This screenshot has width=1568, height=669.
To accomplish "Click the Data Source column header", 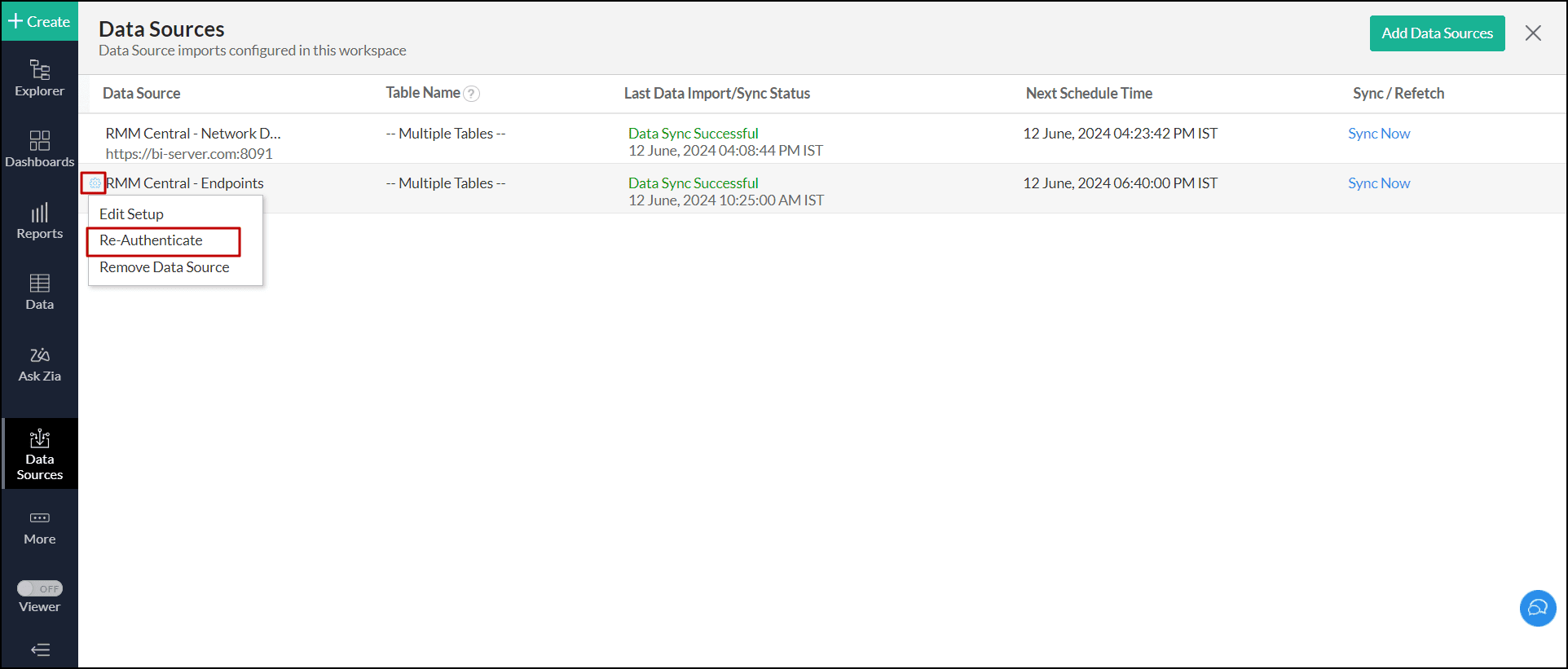I will (x=141, y=93).
